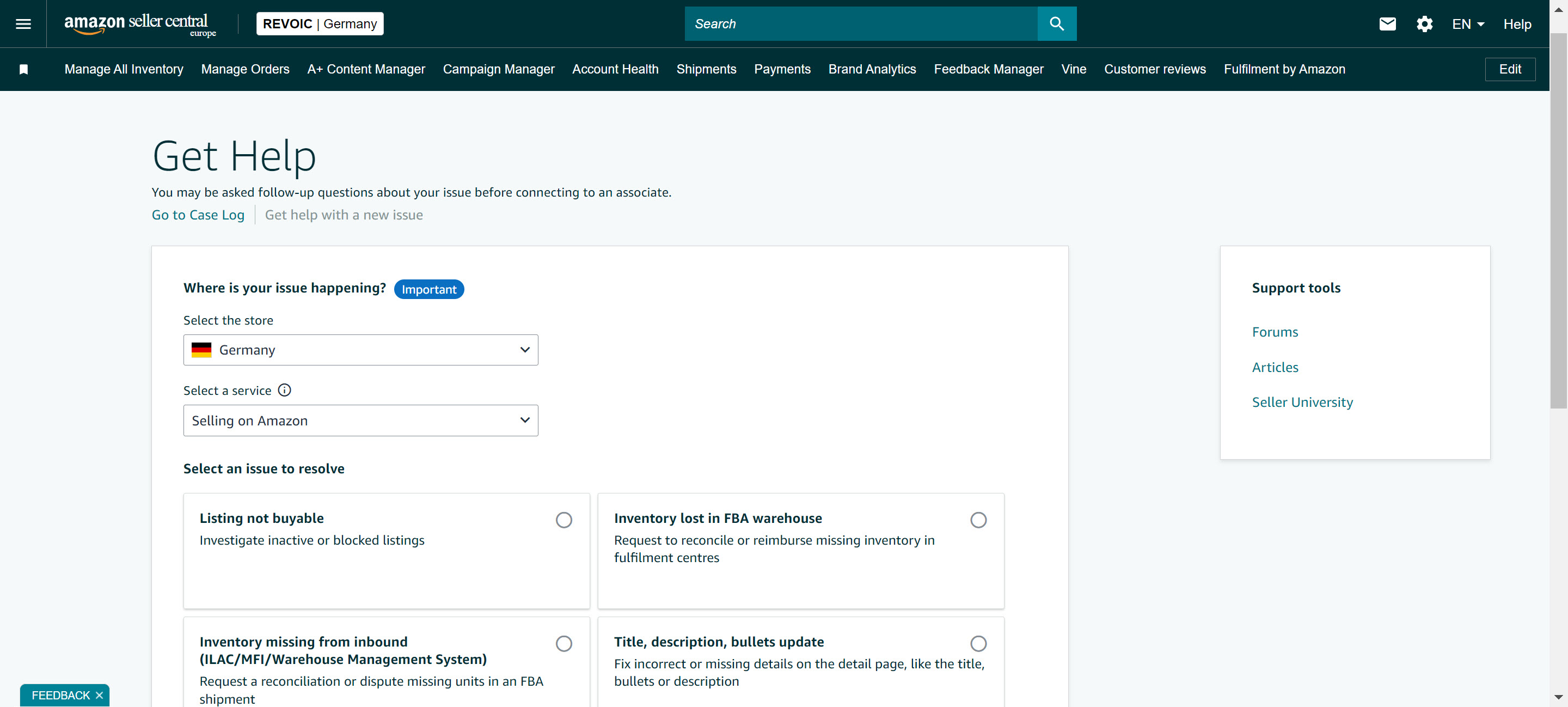Go to Manage Orders
Screen dimensions: 1568x707
246,69
